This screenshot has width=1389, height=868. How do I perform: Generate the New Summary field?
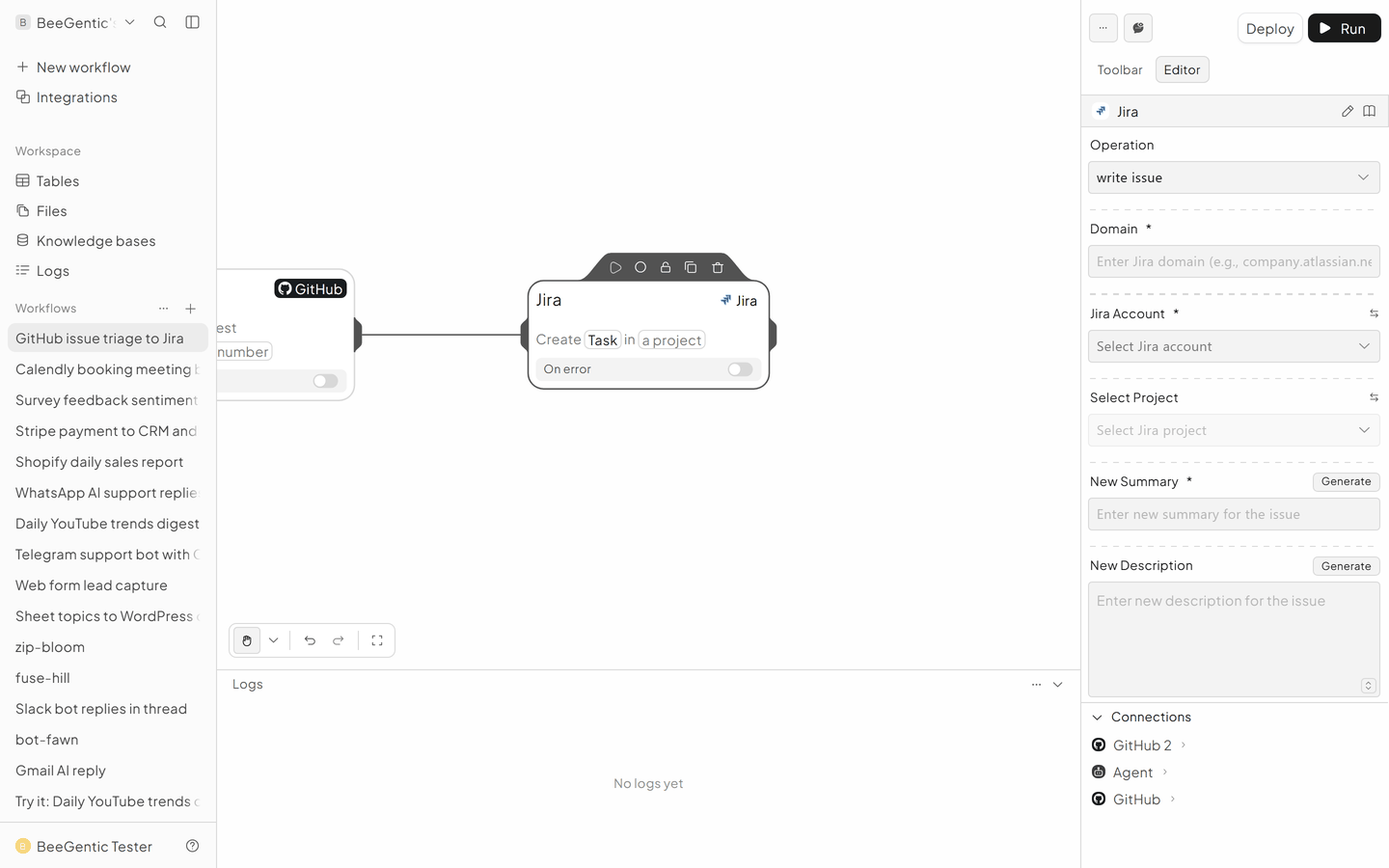point(1346,481)
